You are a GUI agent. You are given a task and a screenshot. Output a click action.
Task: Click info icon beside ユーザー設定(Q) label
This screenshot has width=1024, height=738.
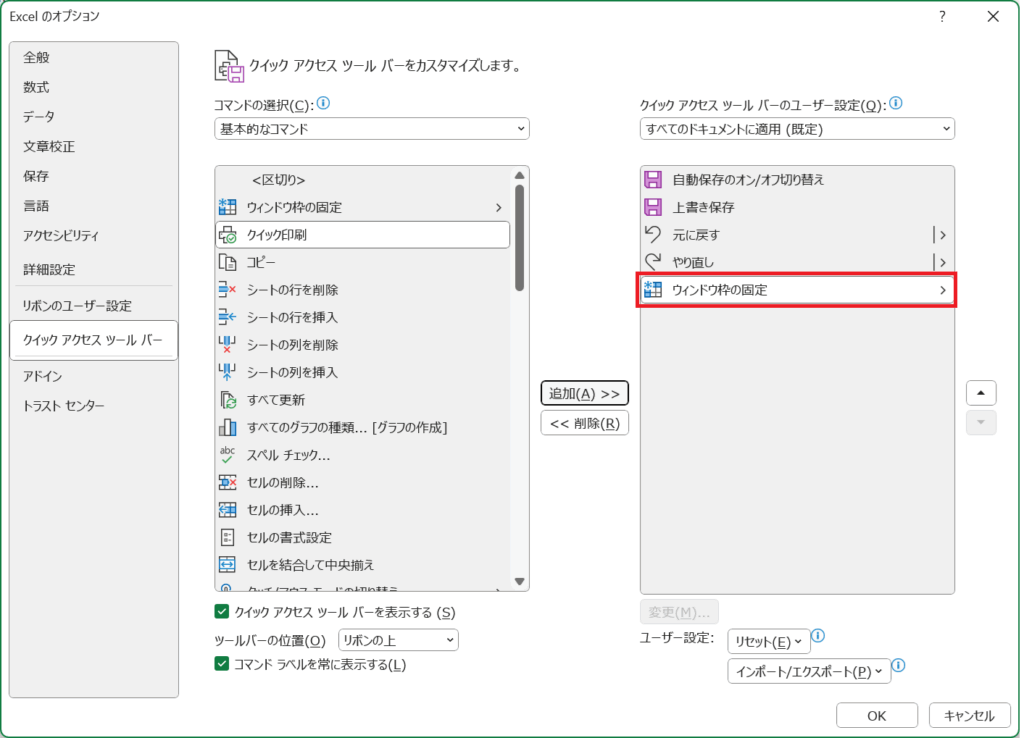(x=896, y=103)
